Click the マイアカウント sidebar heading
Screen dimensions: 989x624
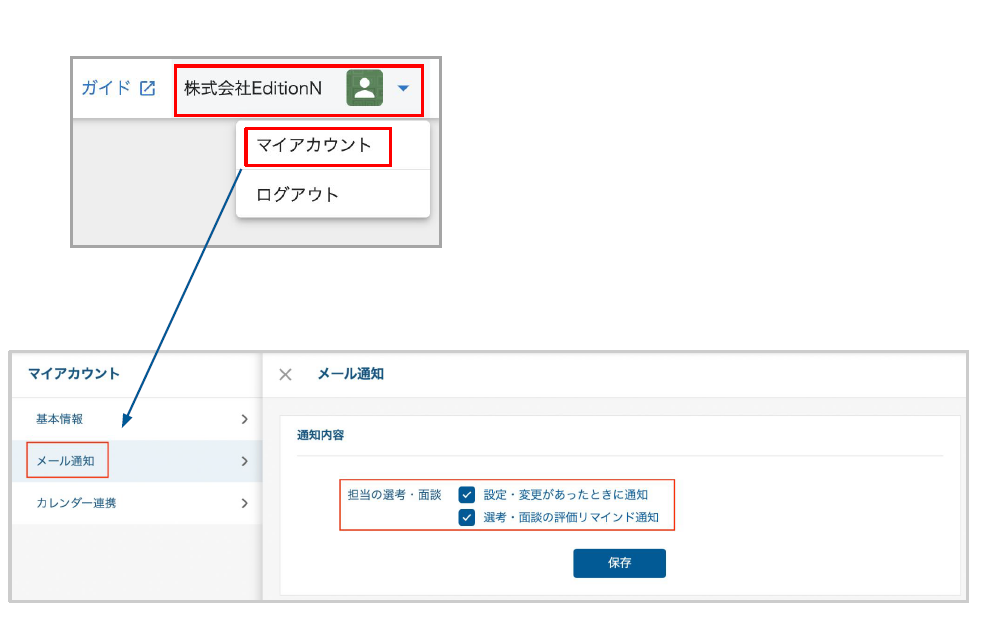[73, 374]
